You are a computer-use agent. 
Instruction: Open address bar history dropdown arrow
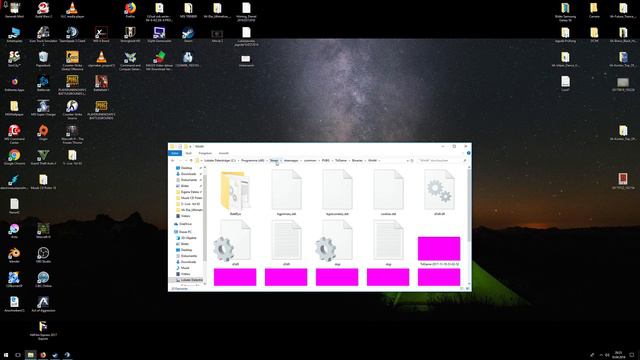click(407, 160)
